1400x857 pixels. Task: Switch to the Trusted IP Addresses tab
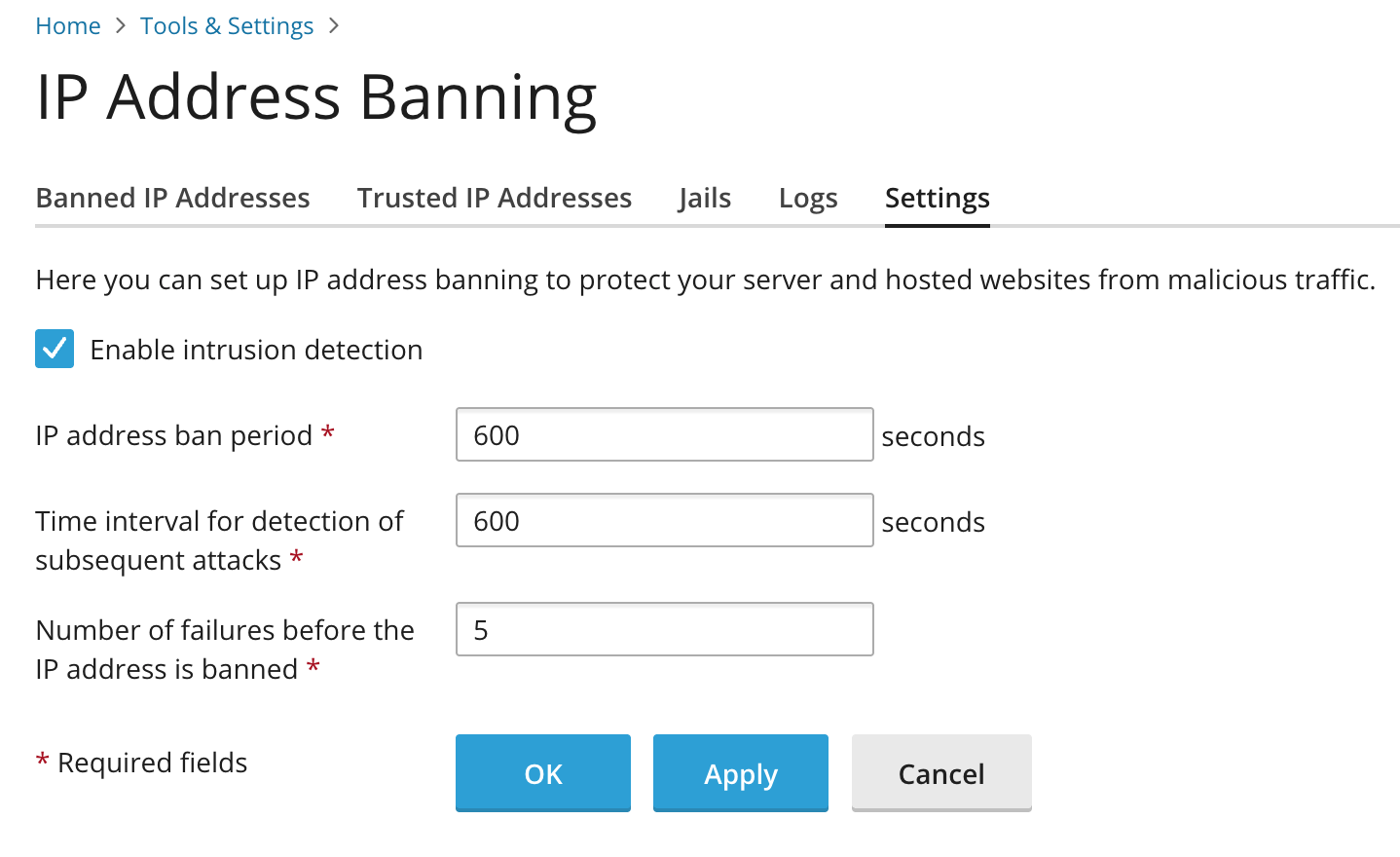click(494, 198)
